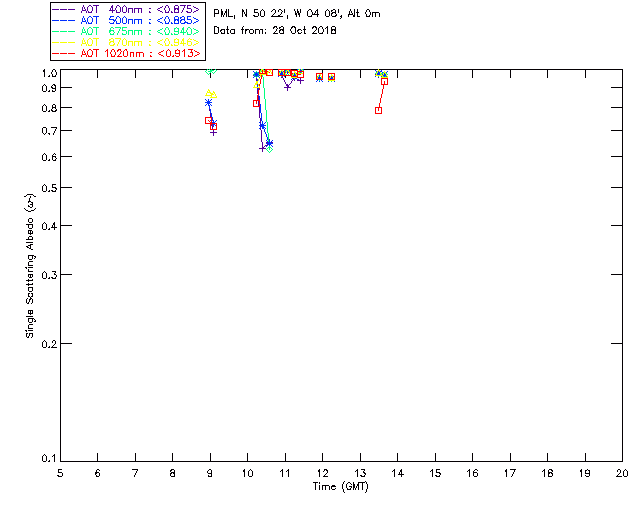The width and height of the screenshot is (640, 512).
Task: Click the AOT 675nm green legend entry
Action: point(127,31)
